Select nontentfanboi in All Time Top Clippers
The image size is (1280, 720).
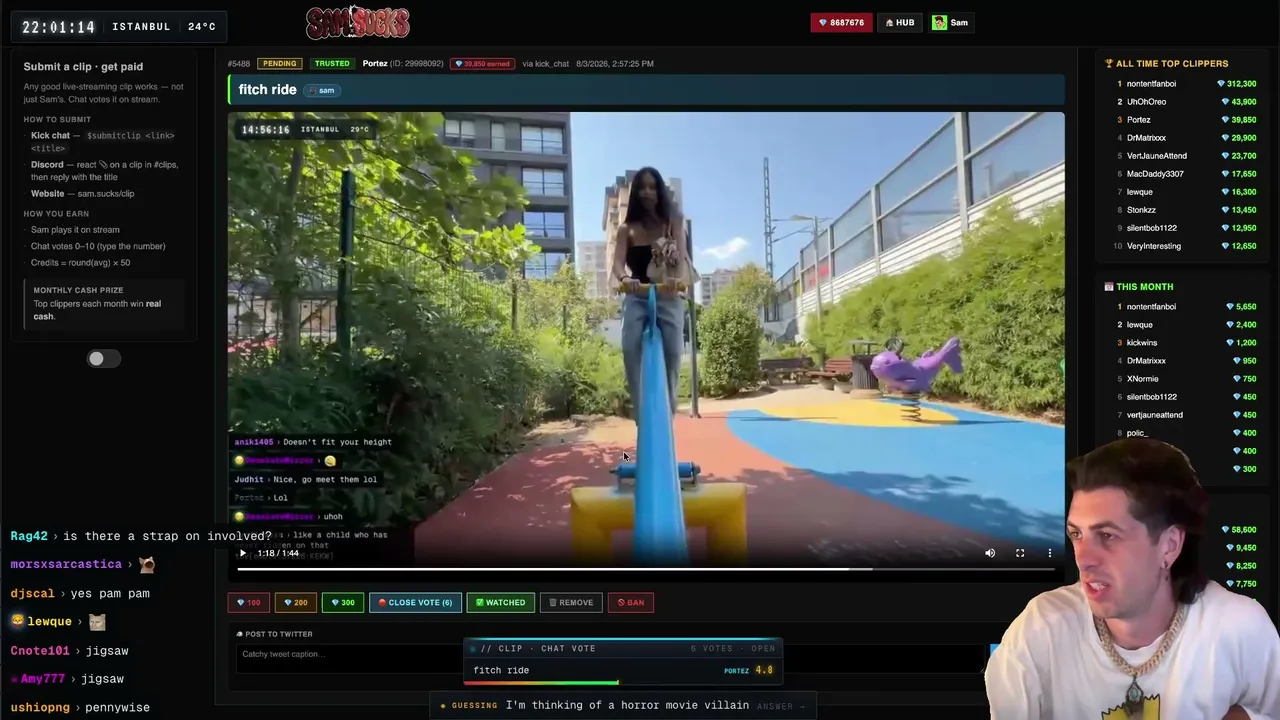click(1151, 84)
